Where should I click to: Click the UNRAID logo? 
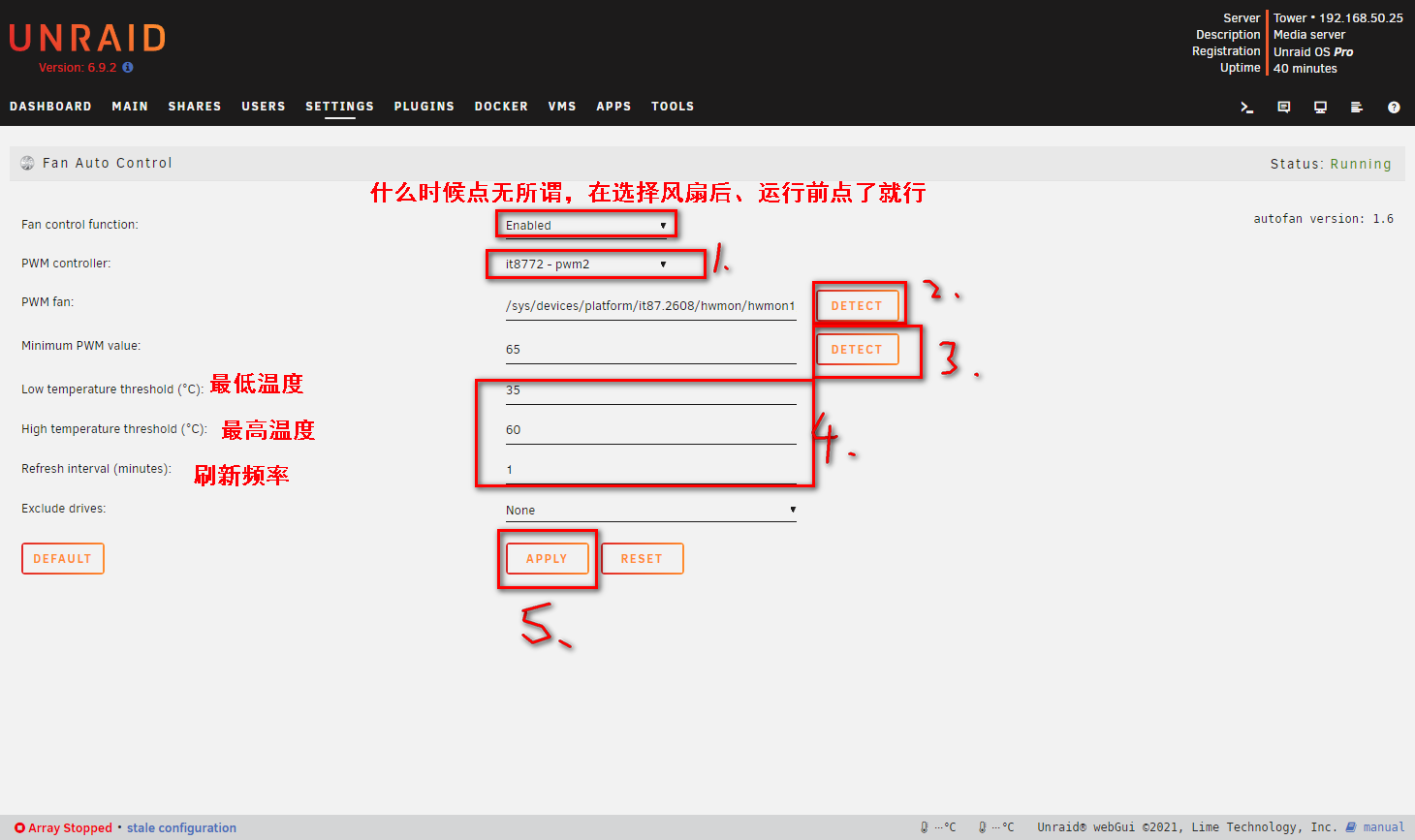[88, 38]
